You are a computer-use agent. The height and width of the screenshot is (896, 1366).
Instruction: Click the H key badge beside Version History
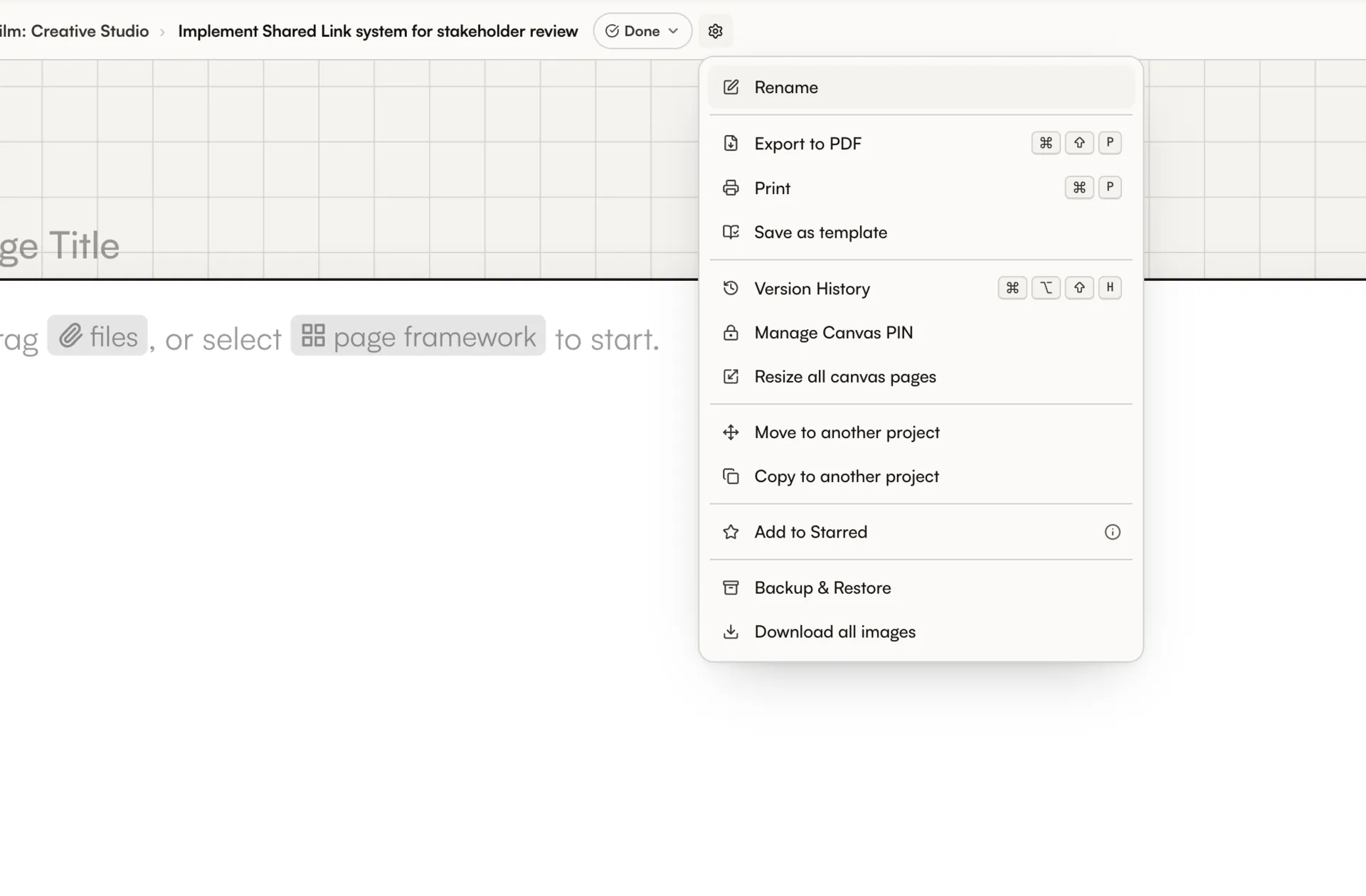(1110, 288)
